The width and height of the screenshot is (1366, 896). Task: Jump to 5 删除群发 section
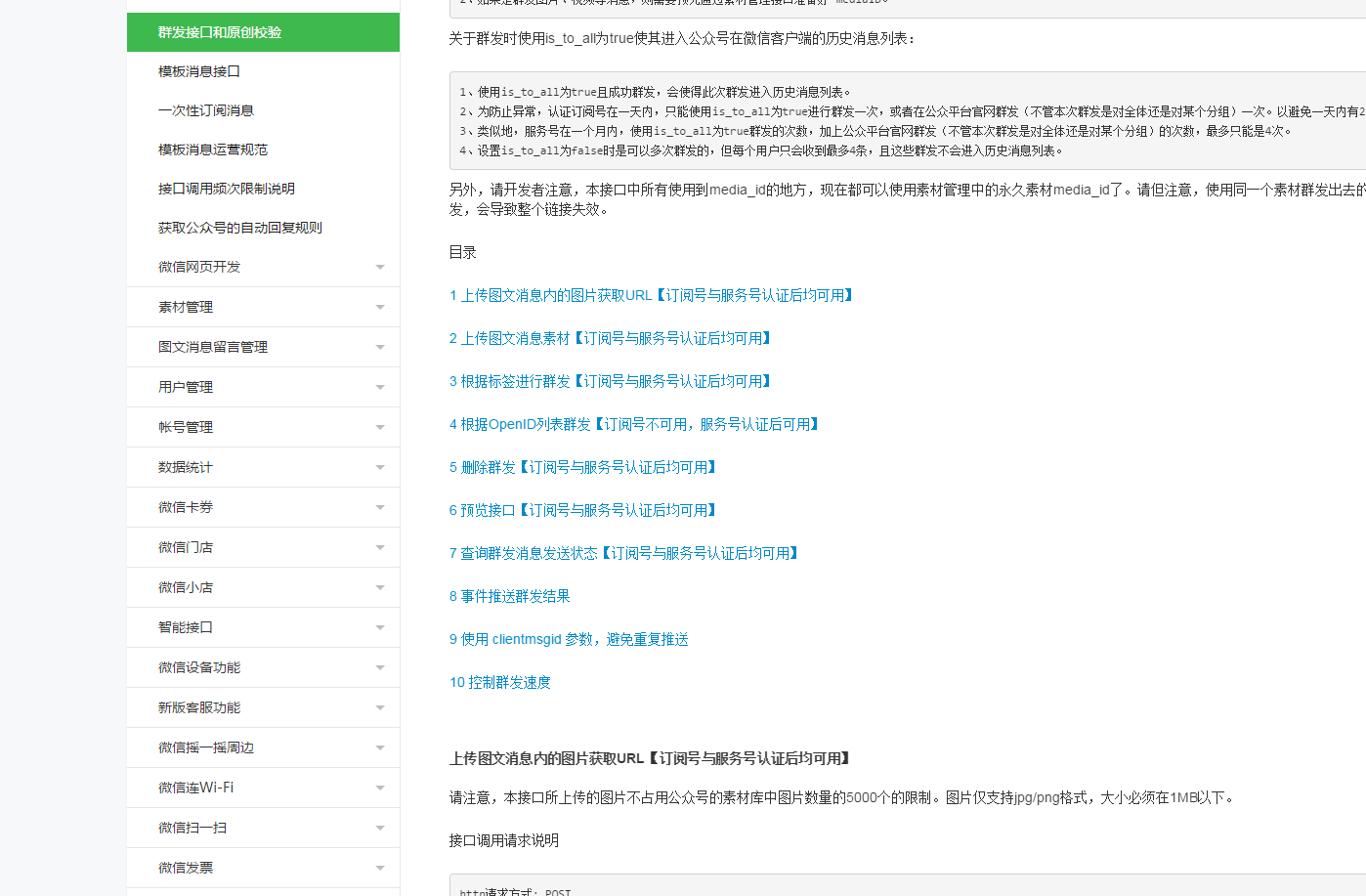click(584, 467)
